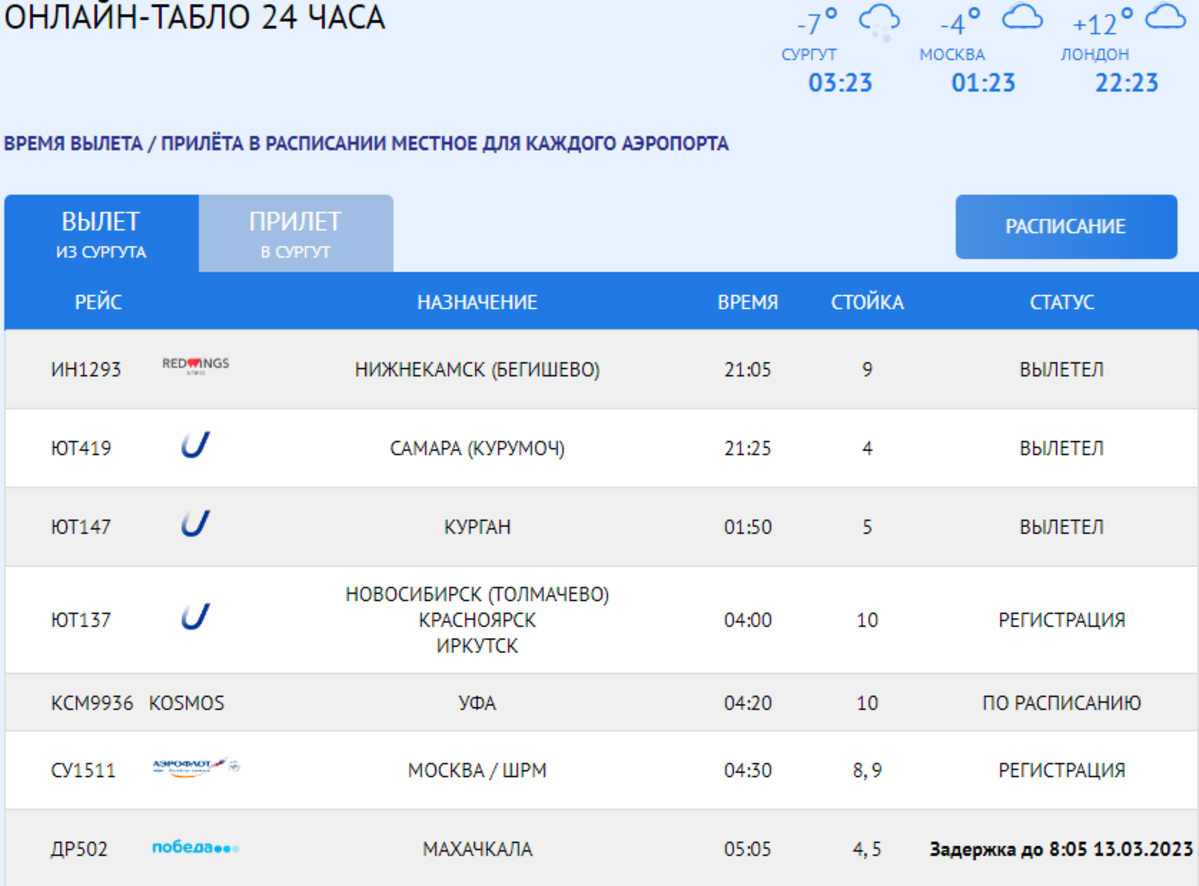
Task: Click the Surgut snowy weather icon
Action: 880,21
